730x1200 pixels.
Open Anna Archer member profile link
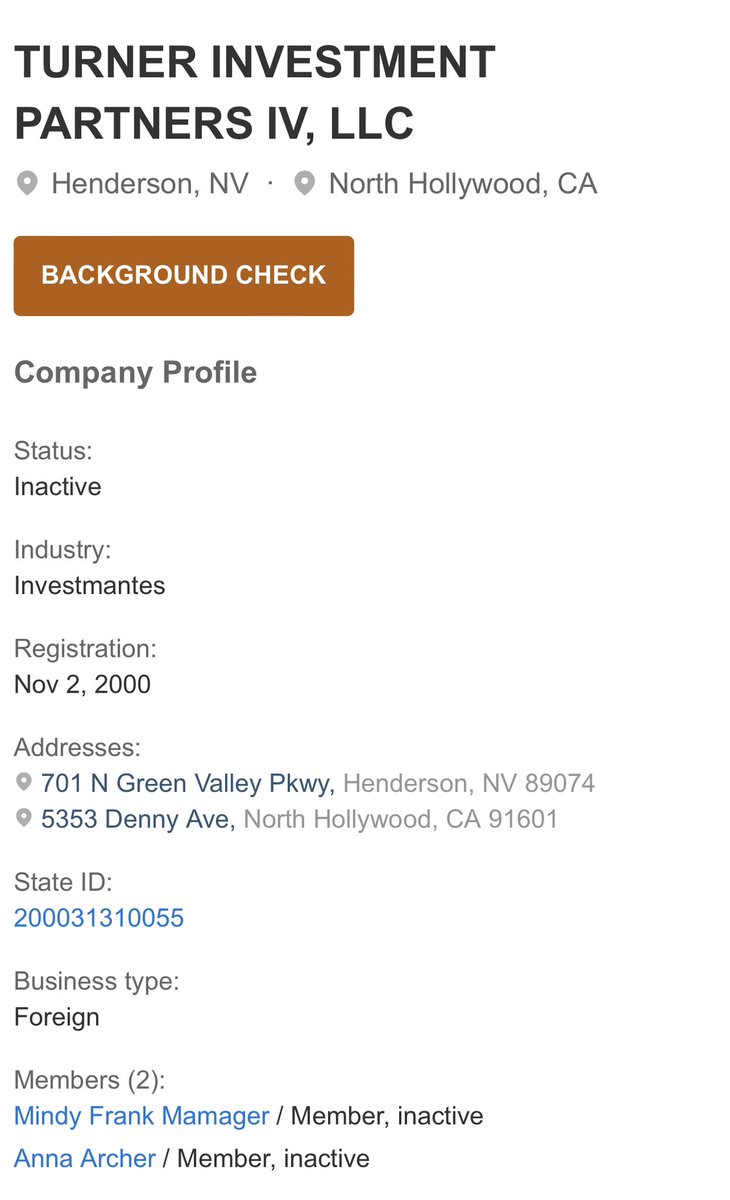pyautogui.click(x=85, y=1159)
